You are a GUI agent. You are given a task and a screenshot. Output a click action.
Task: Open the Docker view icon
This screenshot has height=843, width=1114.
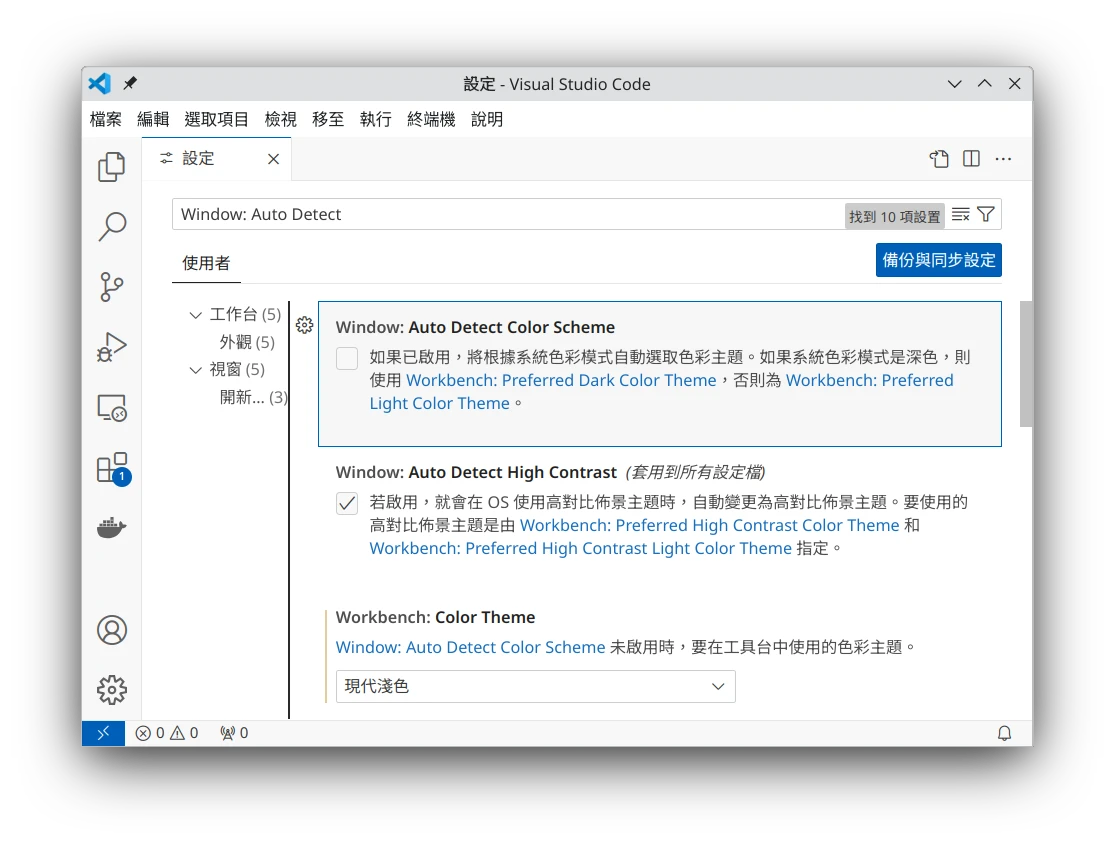point(111,528)
